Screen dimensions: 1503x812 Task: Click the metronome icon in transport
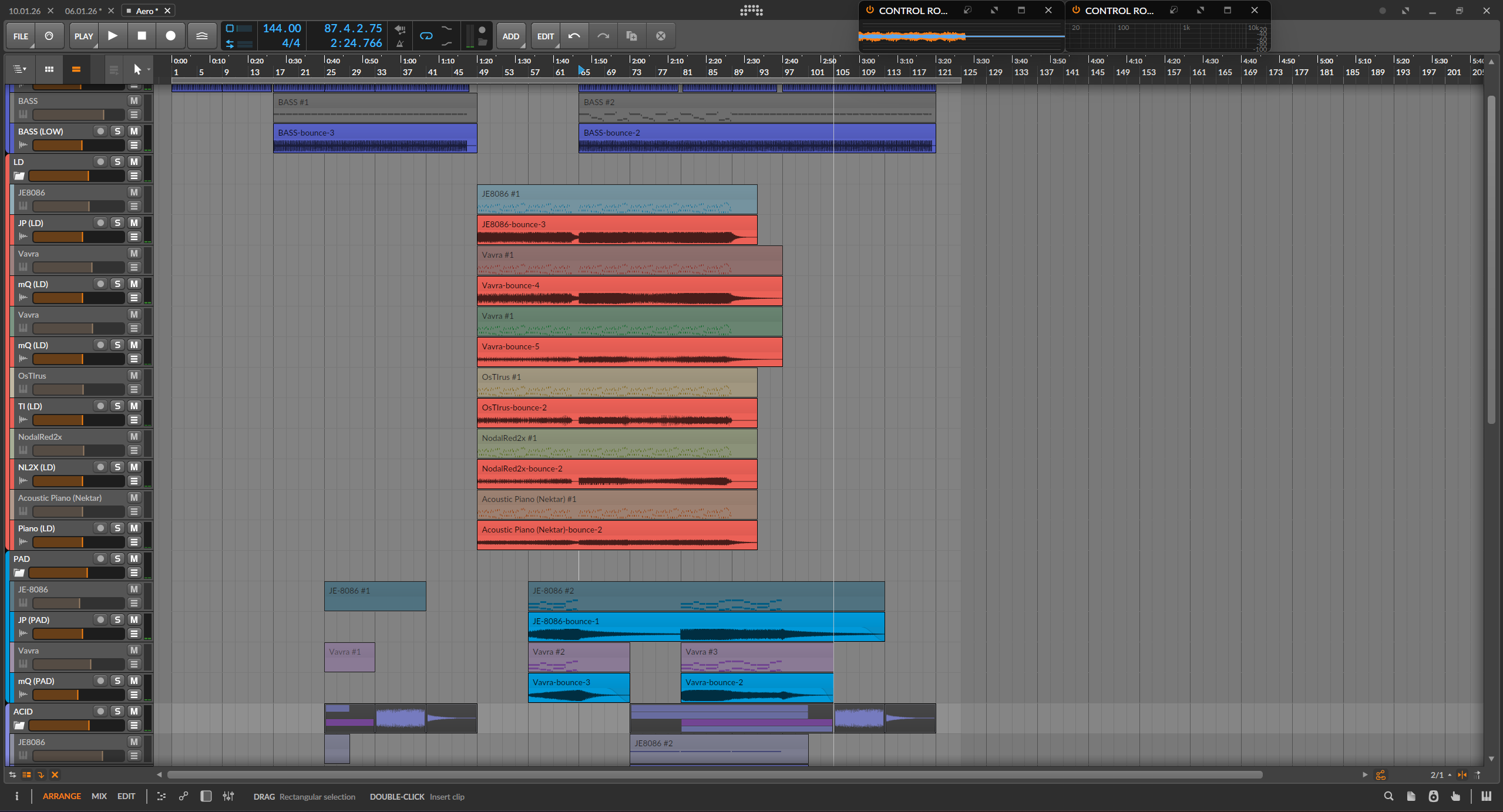coord(400,43)
